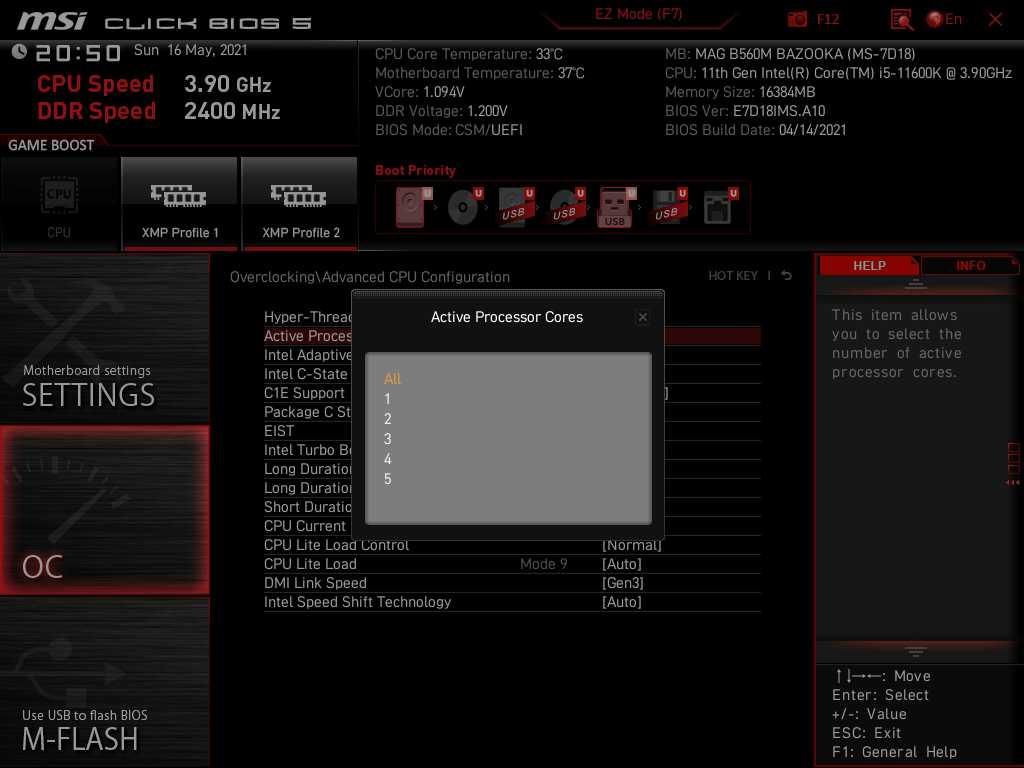Open Intel Speed Shift Technology [Auto] value
The height and width of the screenshot is (768, 1024).
click(x=622, y=602)
